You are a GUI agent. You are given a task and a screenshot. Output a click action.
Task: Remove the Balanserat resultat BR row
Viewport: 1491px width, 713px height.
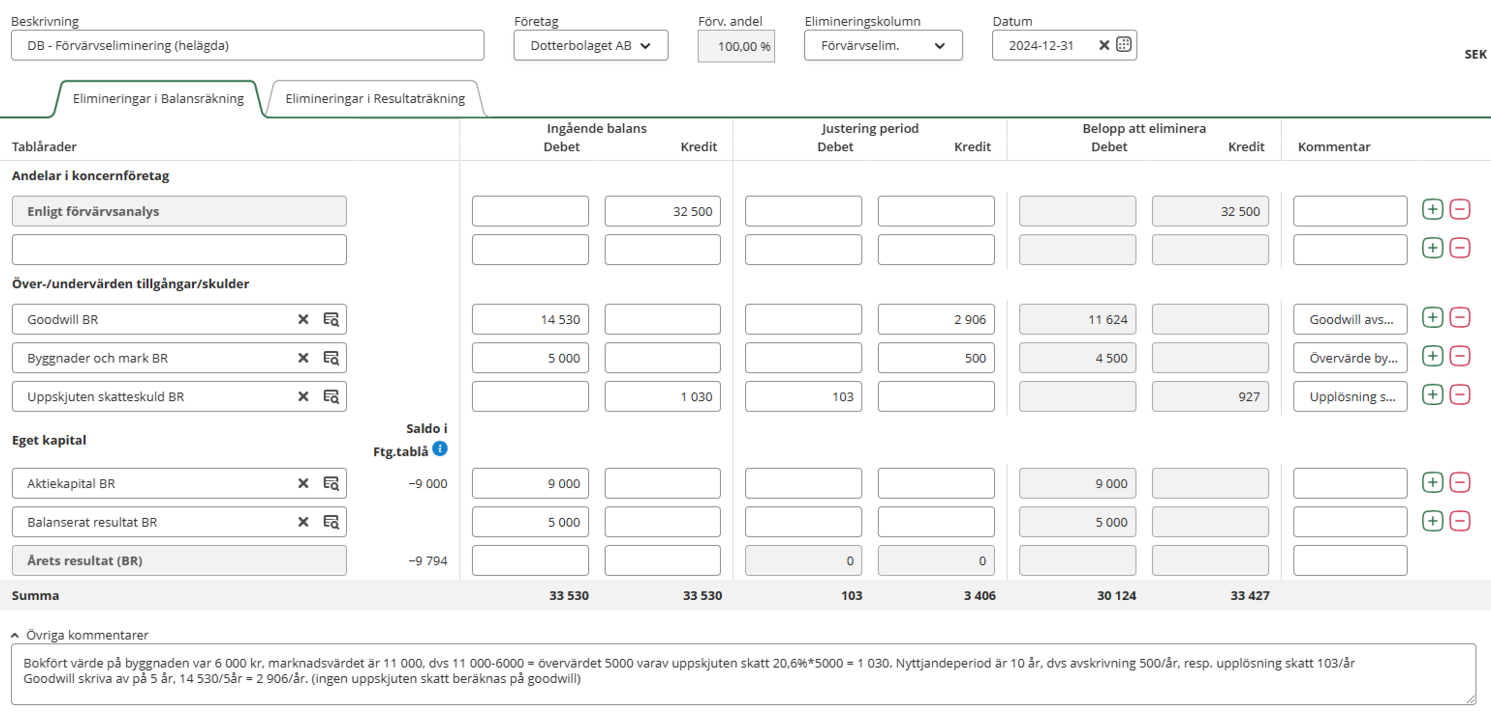pos(1460,522)
